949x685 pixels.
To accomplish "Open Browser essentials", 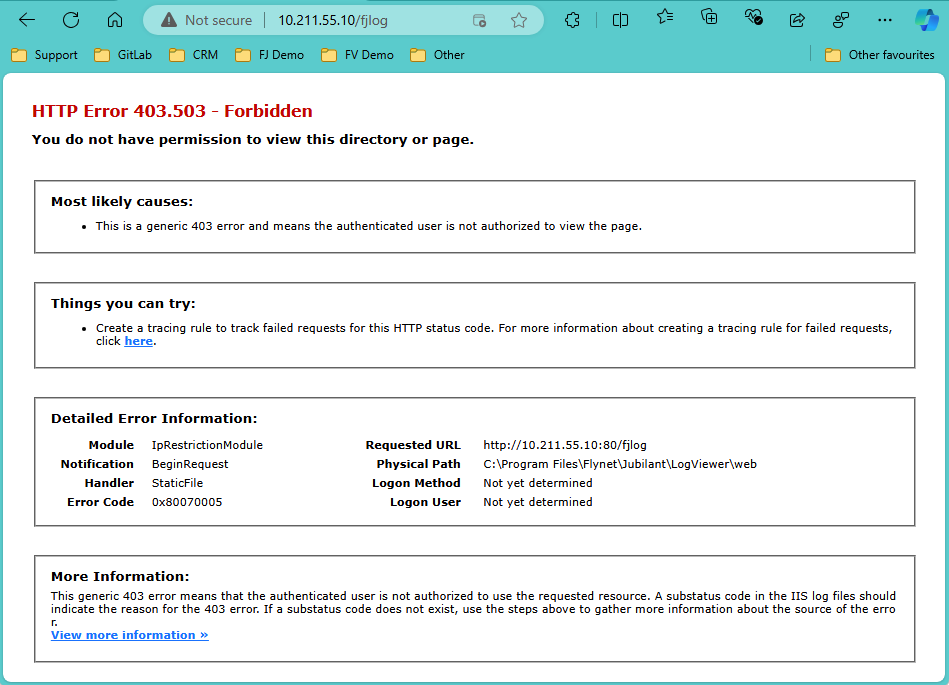I will coord(753,17).
